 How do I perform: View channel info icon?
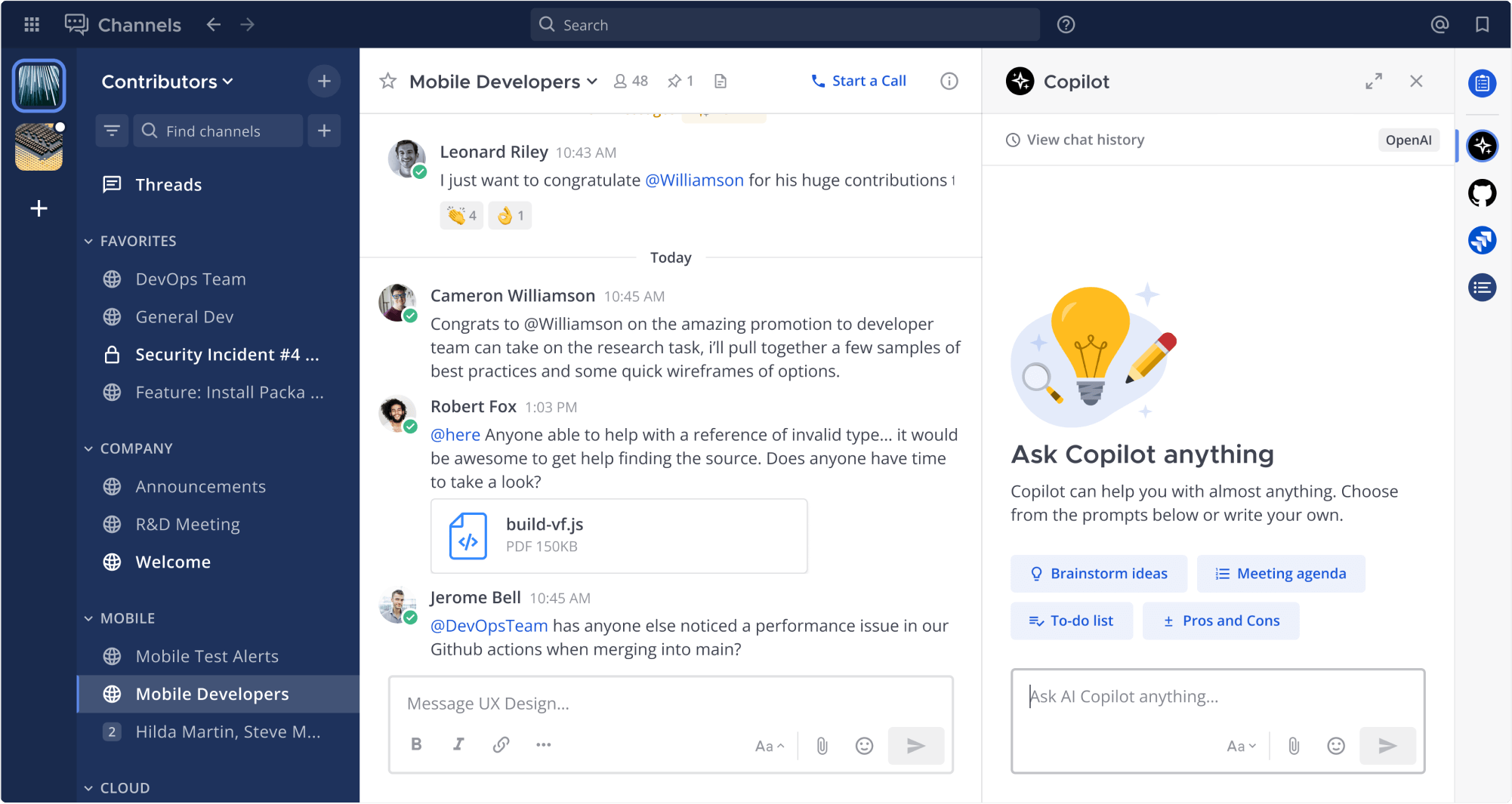[x=949, y=81]
